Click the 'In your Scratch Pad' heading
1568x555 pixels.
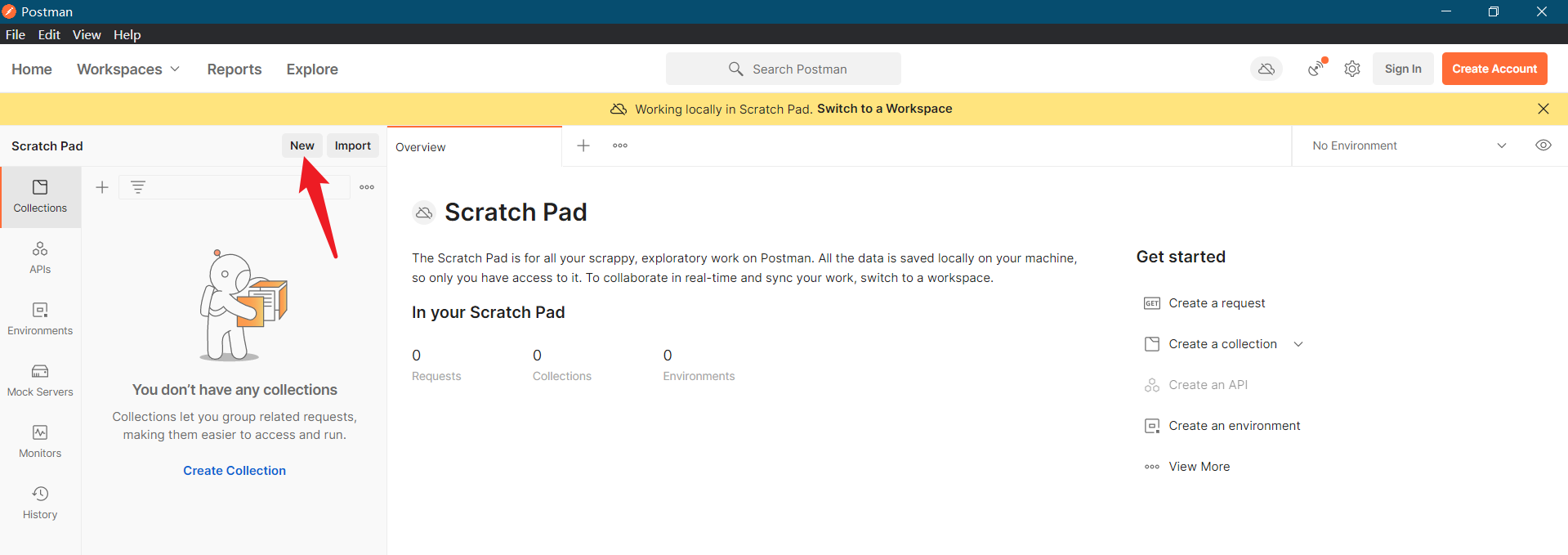click(x=489, y=312)
